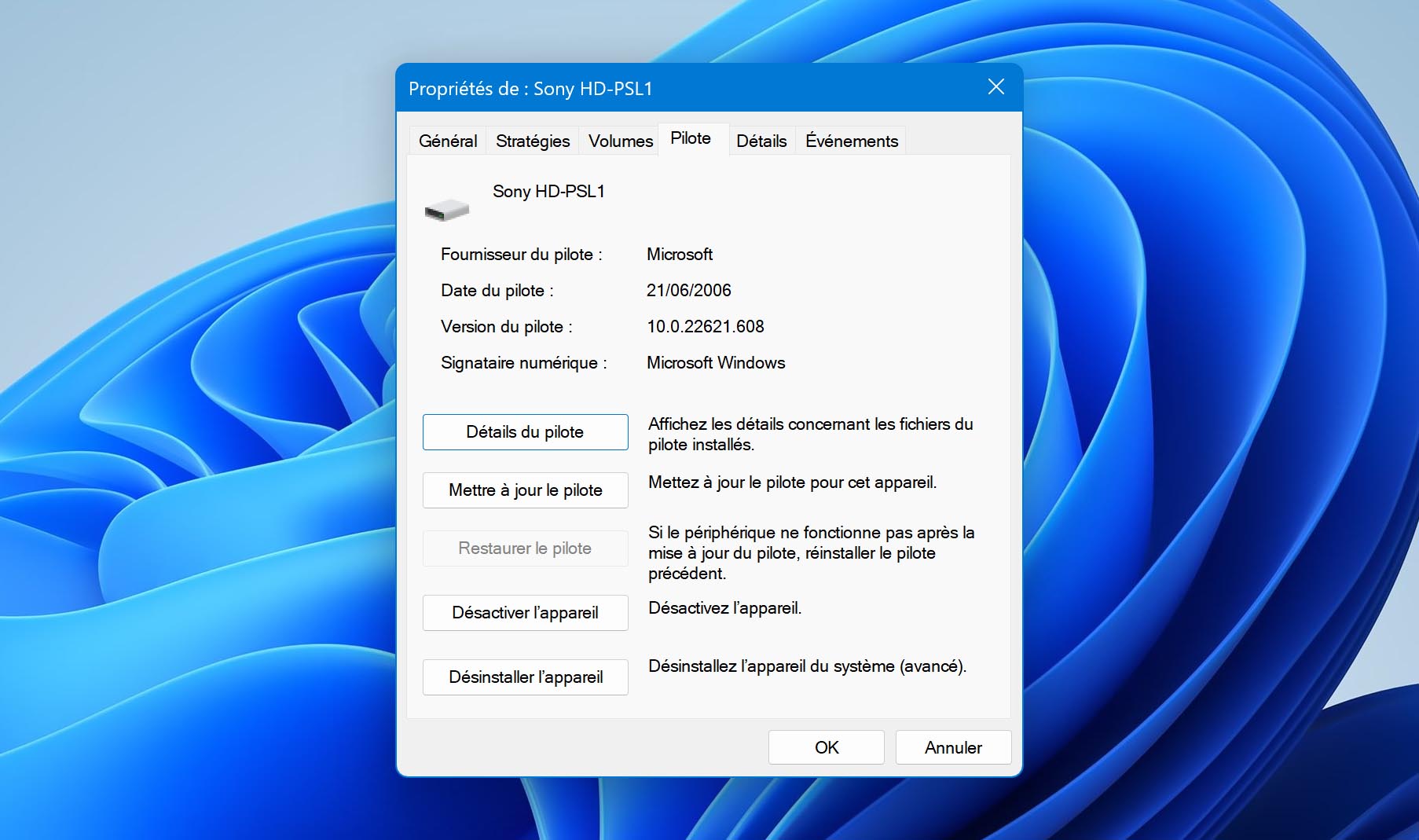
Task: Click the Restaurer le pilote button
Action: click(525, 548)
